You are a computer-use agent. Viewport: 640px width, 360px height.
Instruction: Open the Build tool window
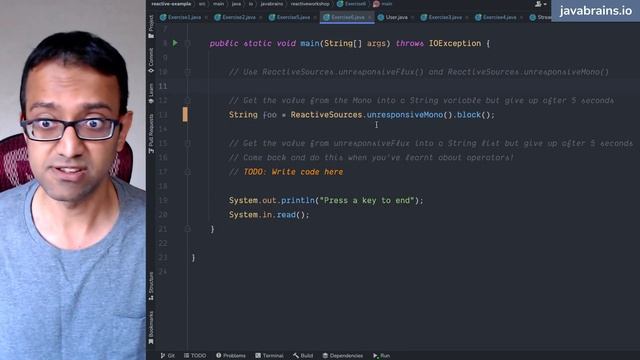[x=303, y=356]
